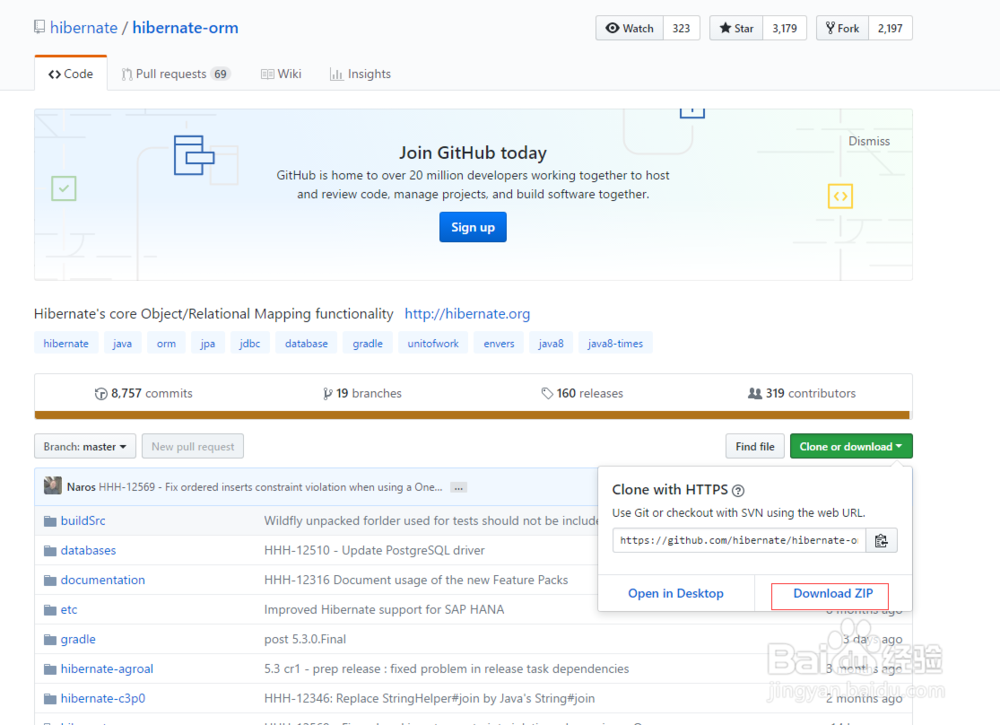Screen dimensions: 1000x725
Task: Switch to the Code tab
Action: (x=71, y=74)
